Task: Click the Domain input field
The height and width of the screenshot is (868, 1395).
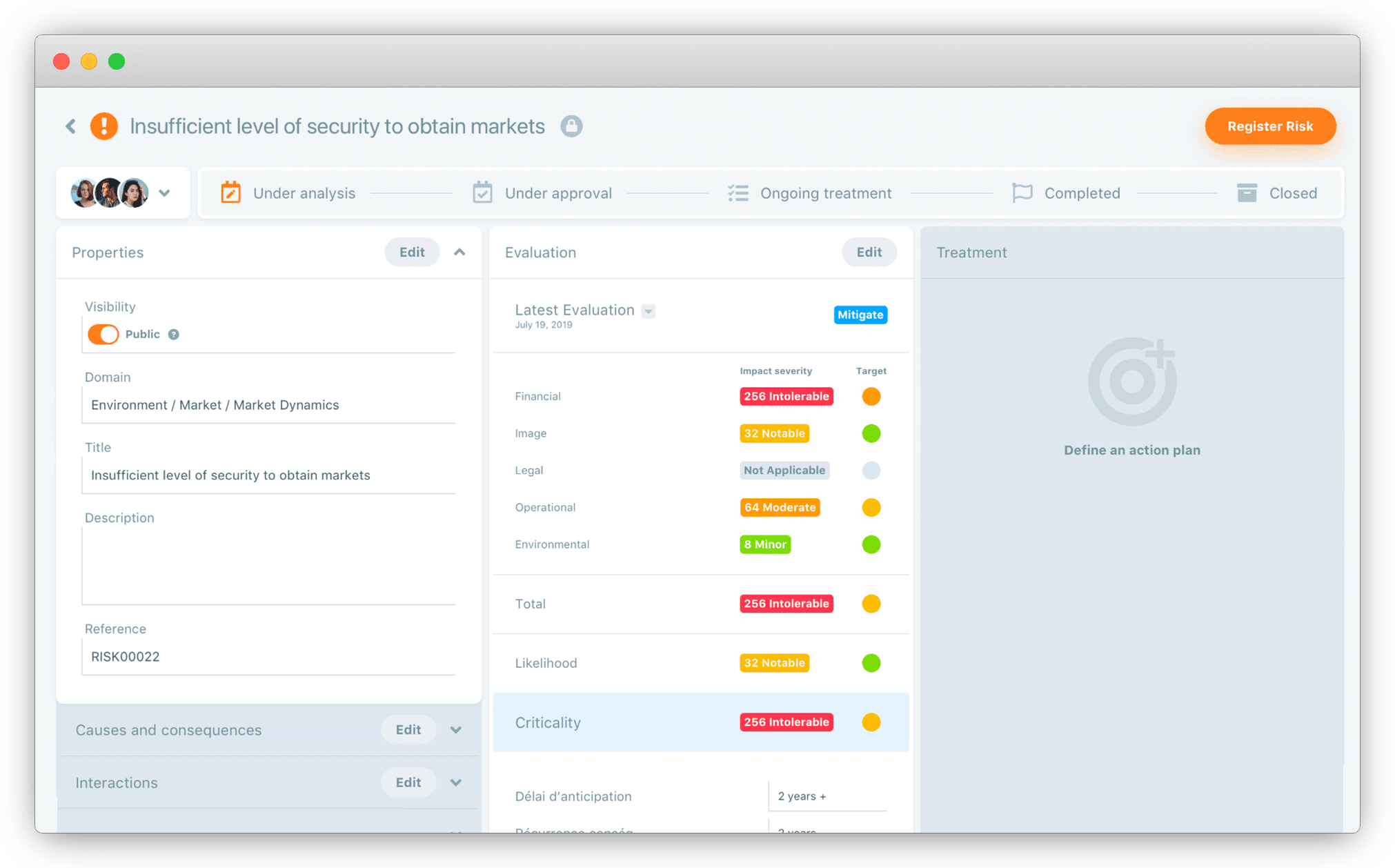Action: pyautogui.click(x=268, y=405)
